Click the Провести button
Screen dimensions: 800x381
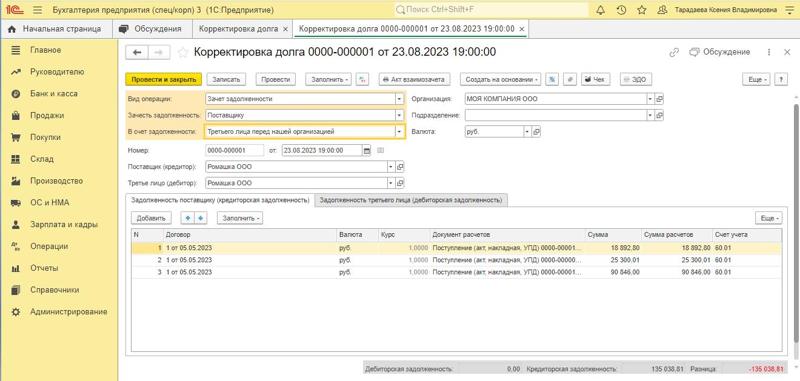click(x=276, y=80)
